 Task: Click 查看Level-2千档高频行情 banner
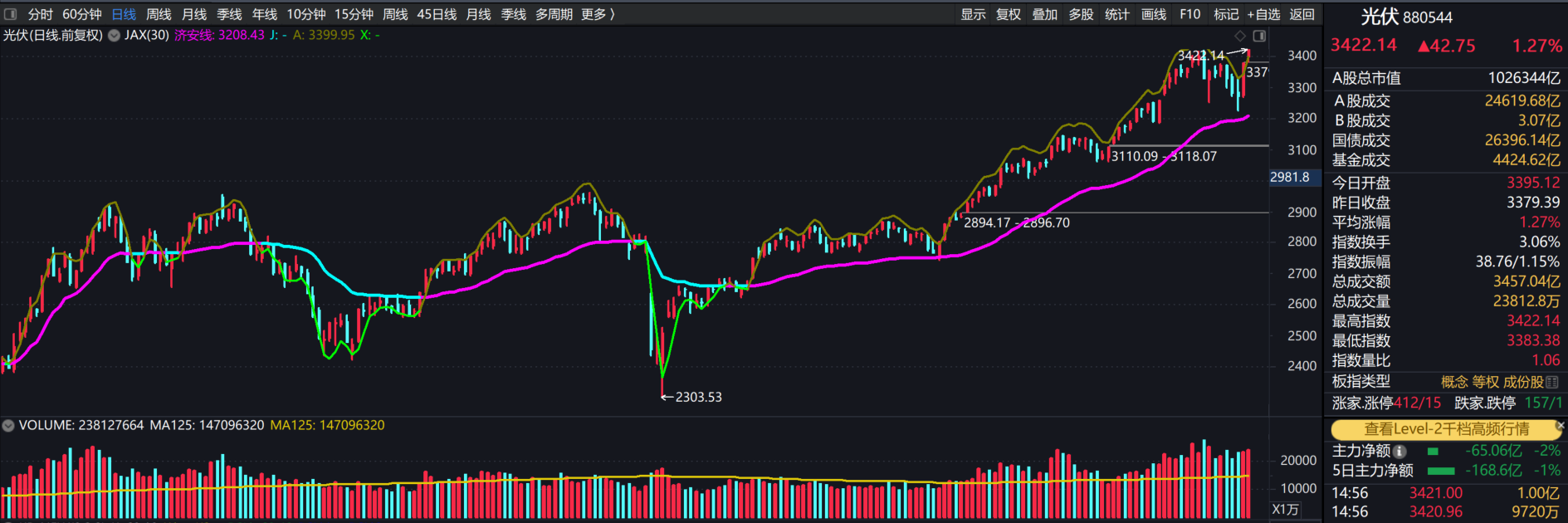coord(1446,429)
